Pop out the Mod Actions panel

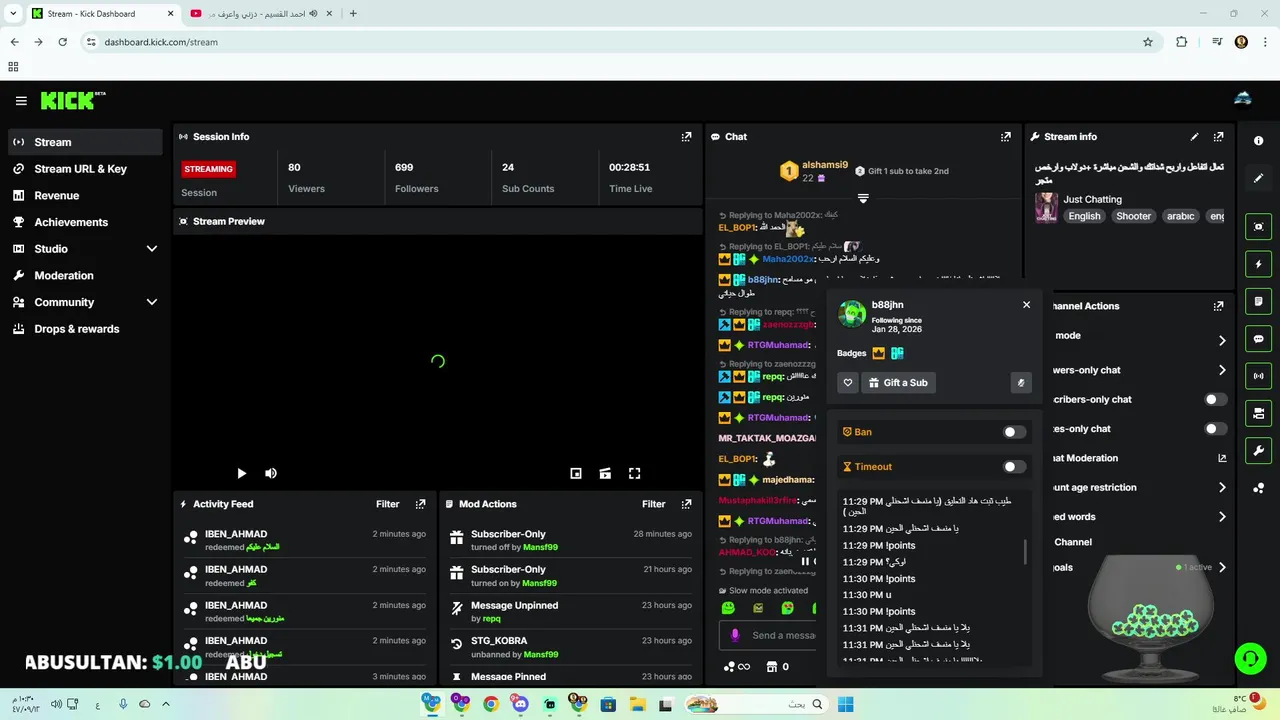[x=686, y=504]
